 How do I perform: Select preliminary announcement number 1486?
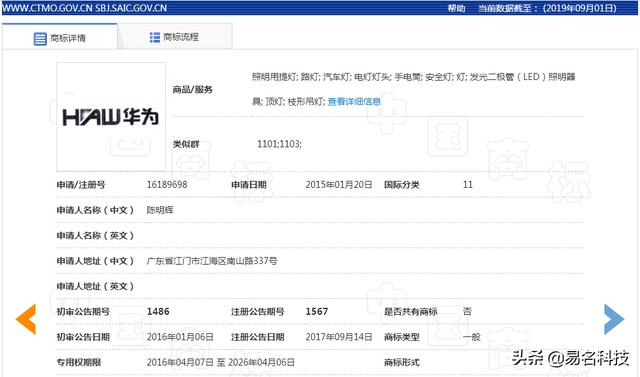tap(158, 311)
